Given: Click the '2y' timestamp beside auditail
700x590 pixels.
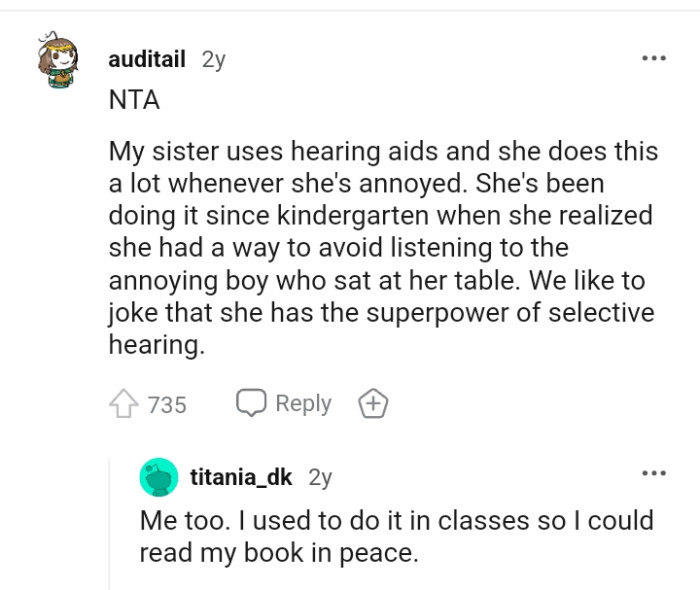Looking at the screenshot, I should click(214, 59).
